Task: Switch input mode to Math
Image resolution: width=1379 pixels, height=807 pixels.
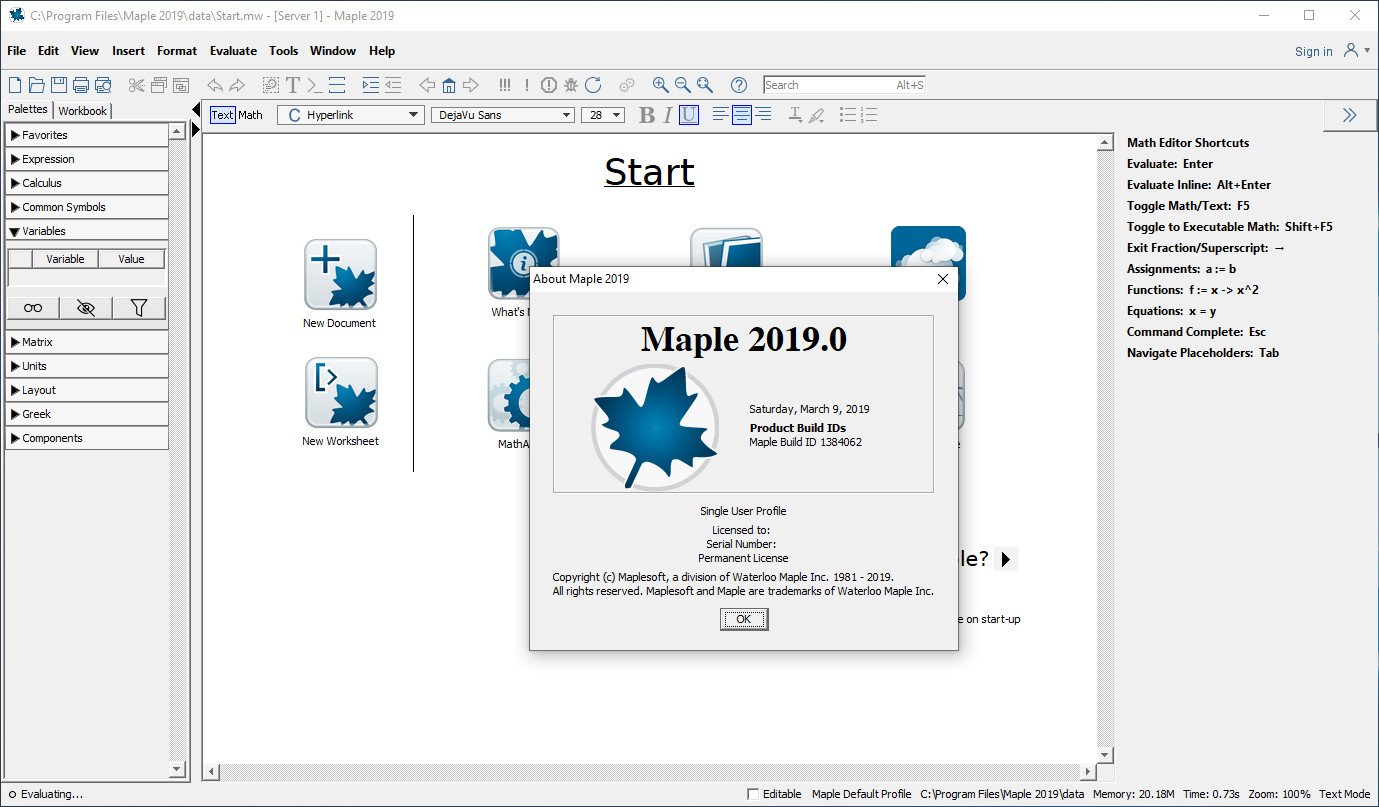Action: pyautogui.click(x=250, y=115)
